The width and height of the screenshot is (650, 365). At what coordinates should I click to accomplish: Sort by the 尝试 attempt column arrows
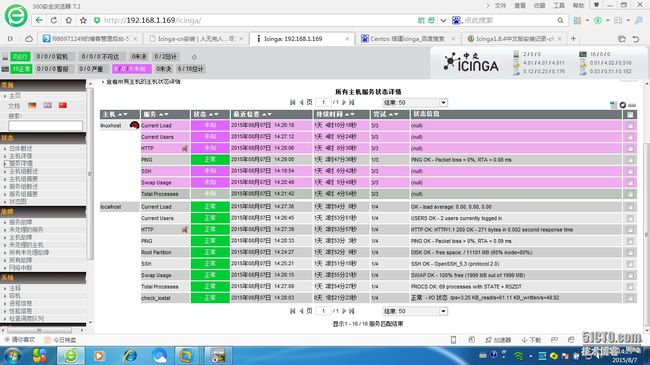click(x=393, y=114)
